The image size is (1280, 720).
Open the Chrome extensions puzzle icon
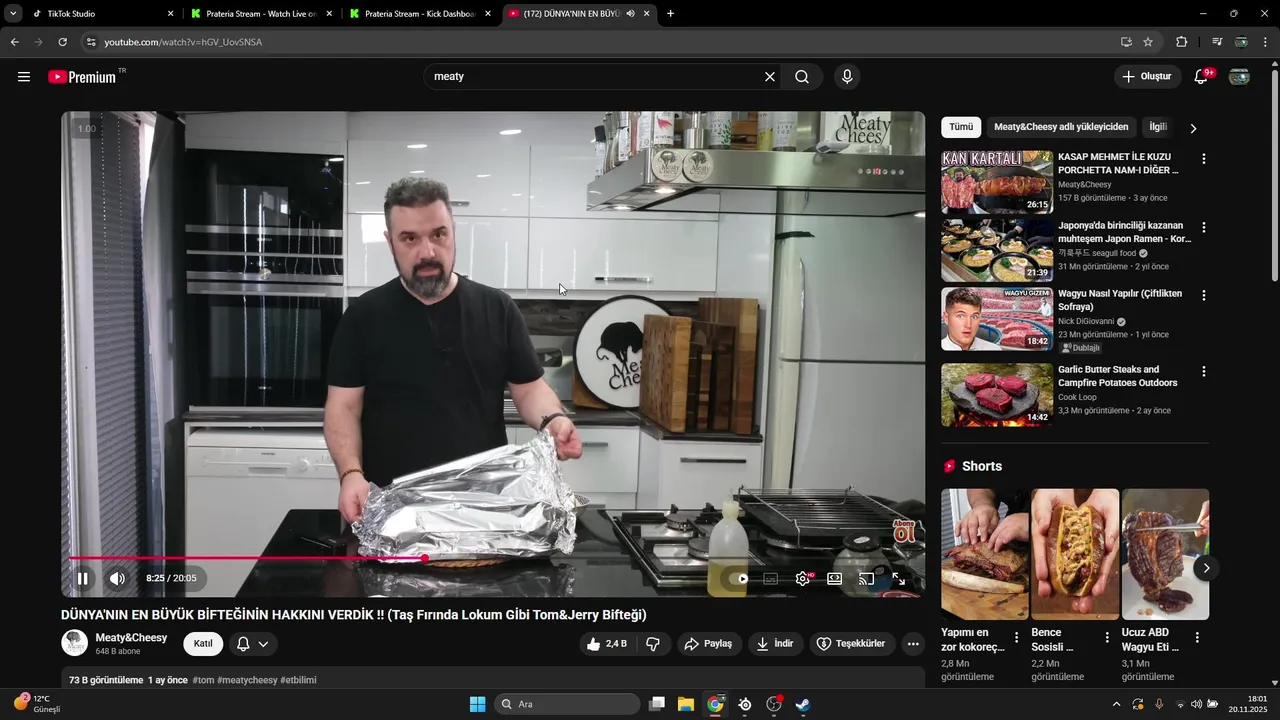click(1181, 42)
